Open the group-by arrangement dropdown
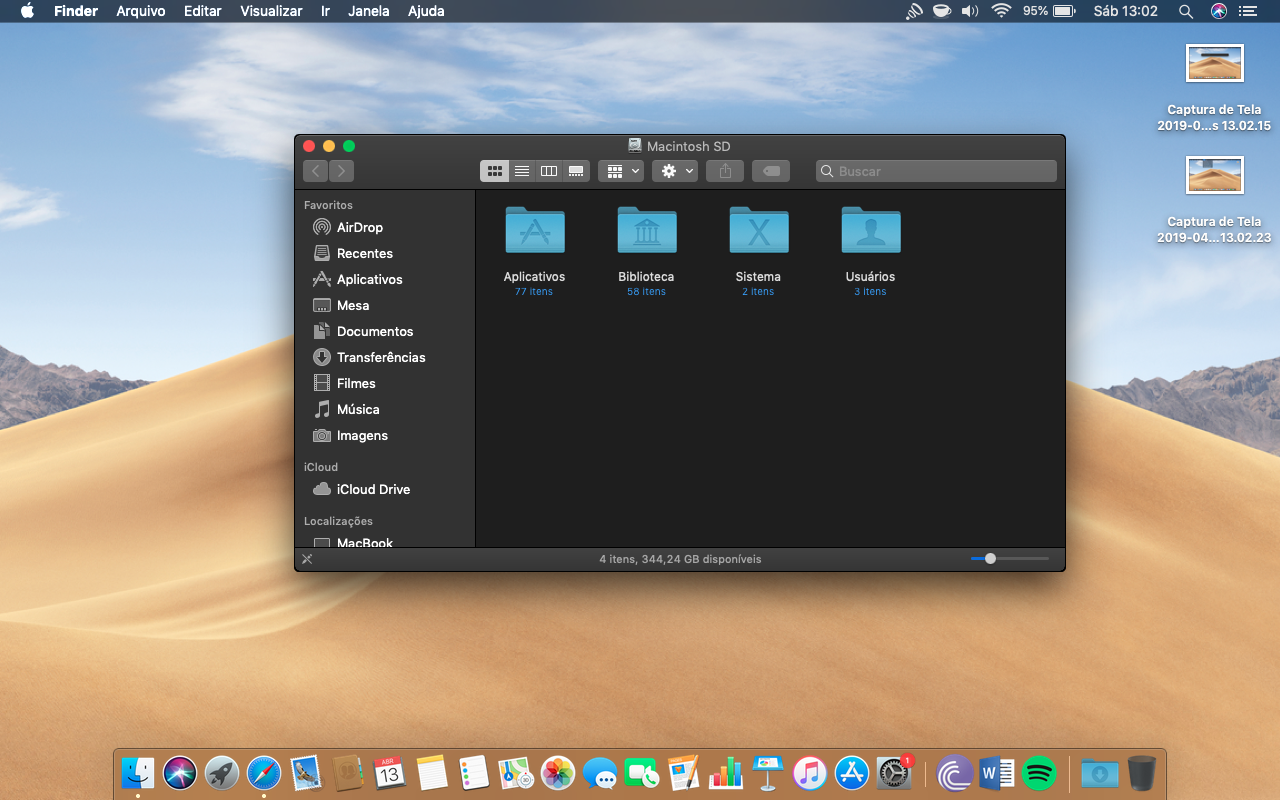The image size is (1280, 800). [620, 171]
